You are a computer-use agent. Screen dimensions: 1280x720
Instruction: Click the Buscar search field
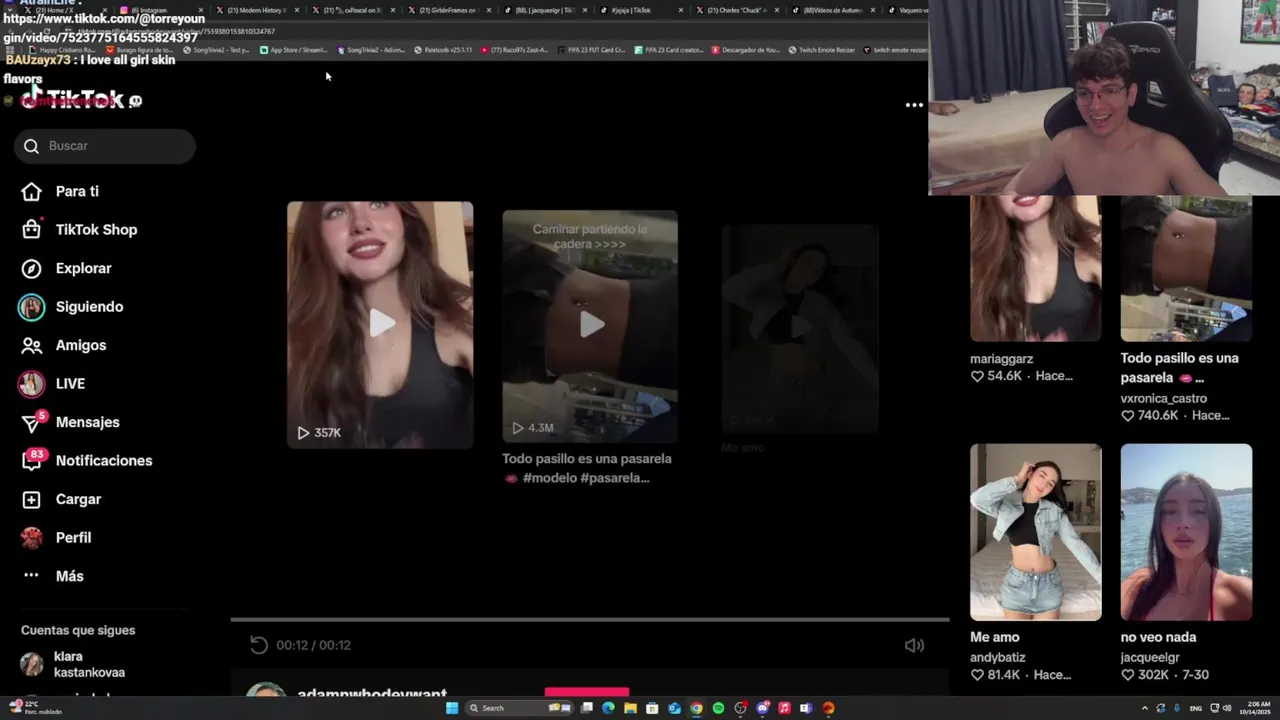pyautogui.click(x=105, y=146)
